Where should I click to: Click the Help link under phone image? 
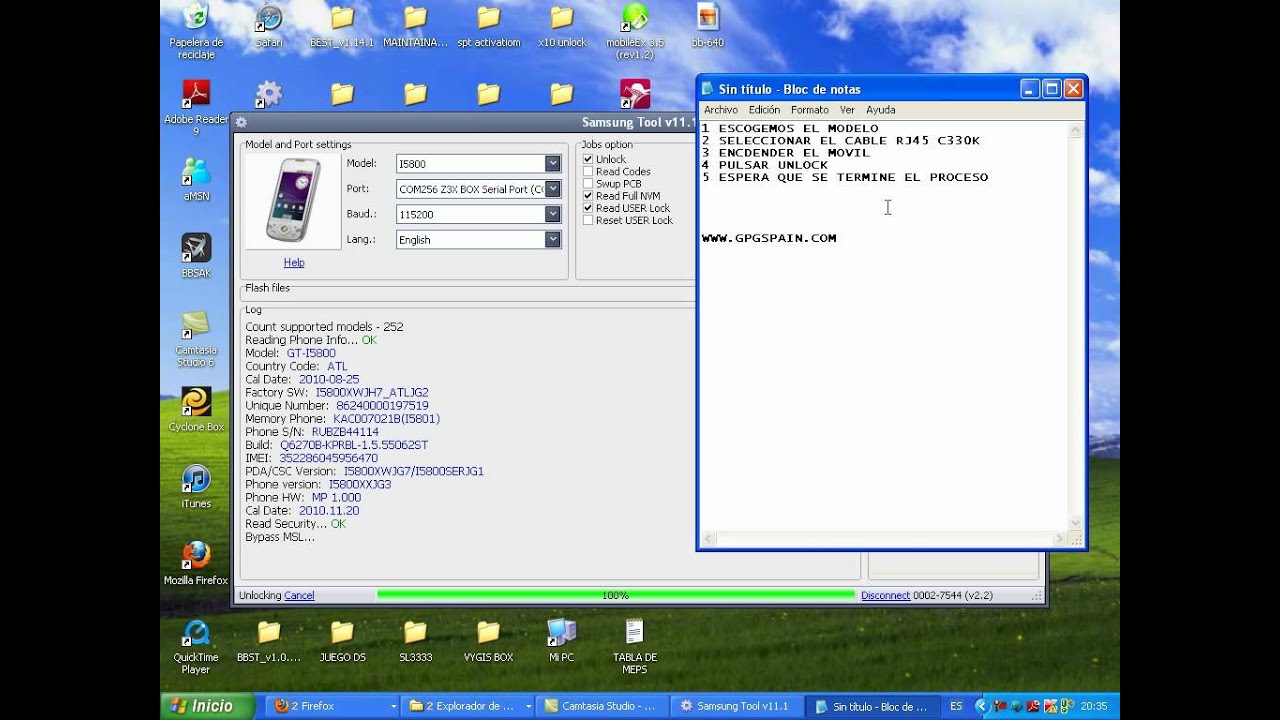[294, 263]
